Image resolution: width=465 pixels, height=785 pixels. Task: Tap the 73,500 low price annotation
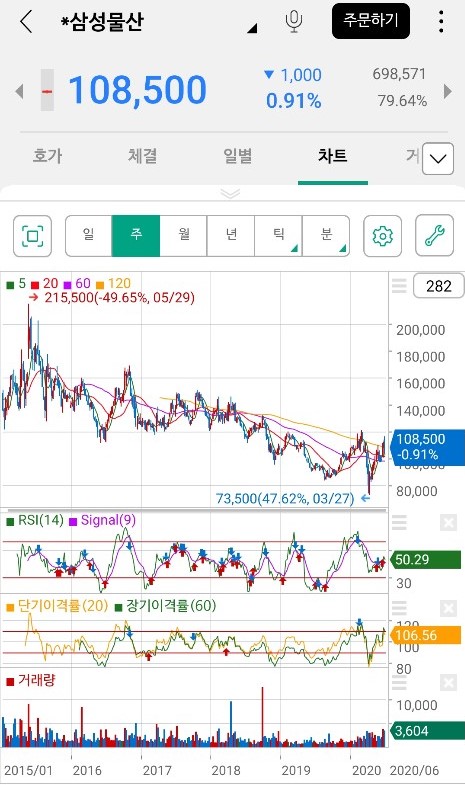pos(293,499)
